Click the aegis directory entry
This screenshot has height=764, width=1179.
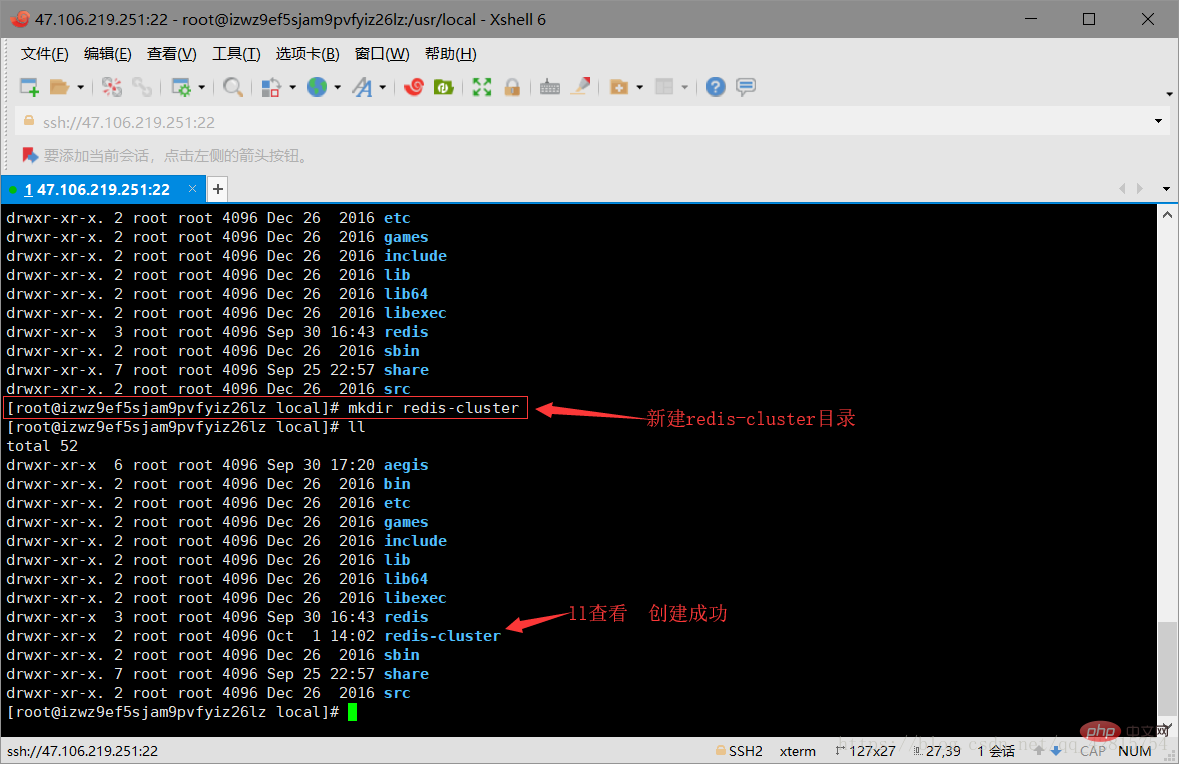[x=406, y=465]
